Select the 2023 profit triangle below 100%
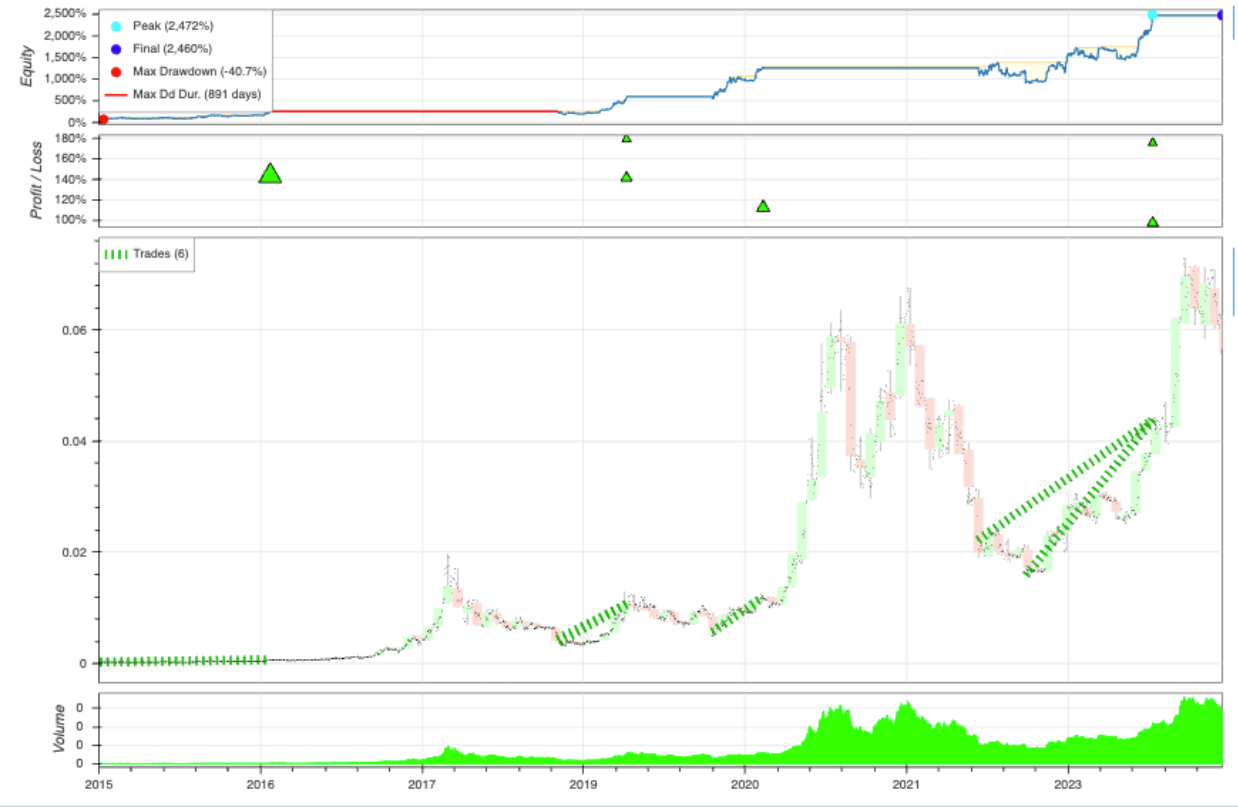The image size is (1238, 807). click(x=1152, y=223)
